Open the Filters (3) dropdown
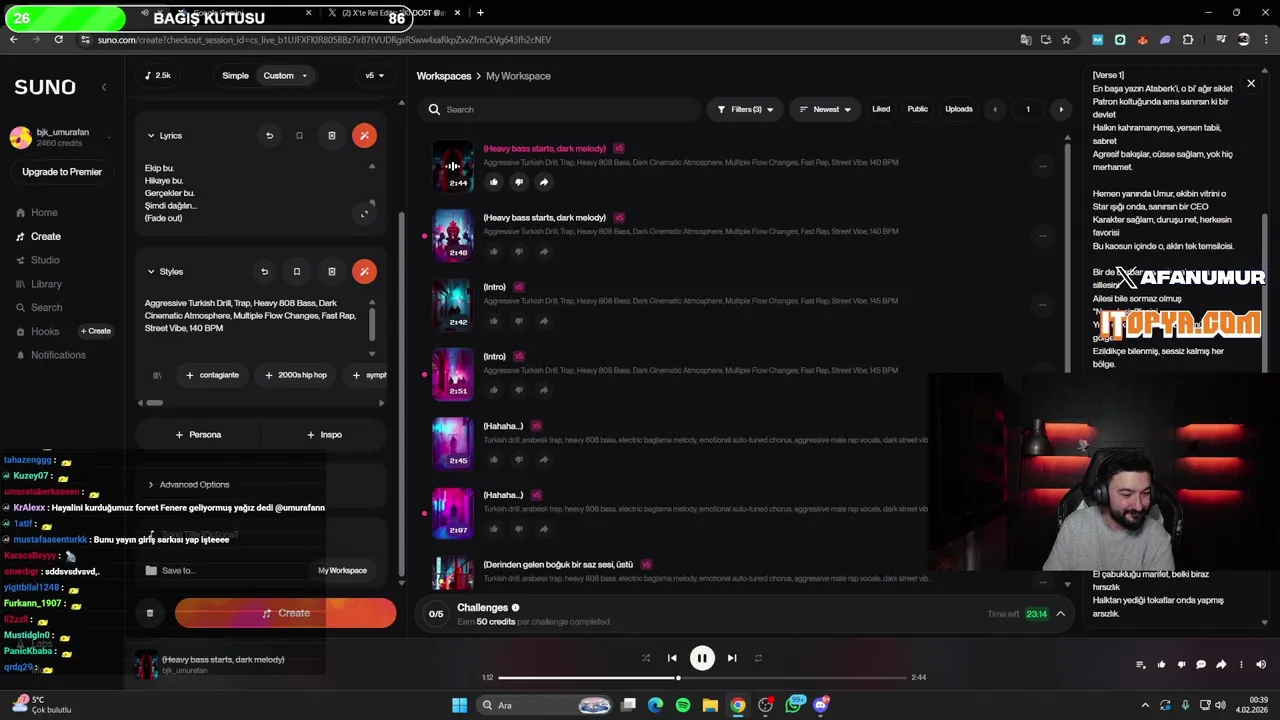Image resolution: width=1280 pixels, height=720 pixels. 746,109
